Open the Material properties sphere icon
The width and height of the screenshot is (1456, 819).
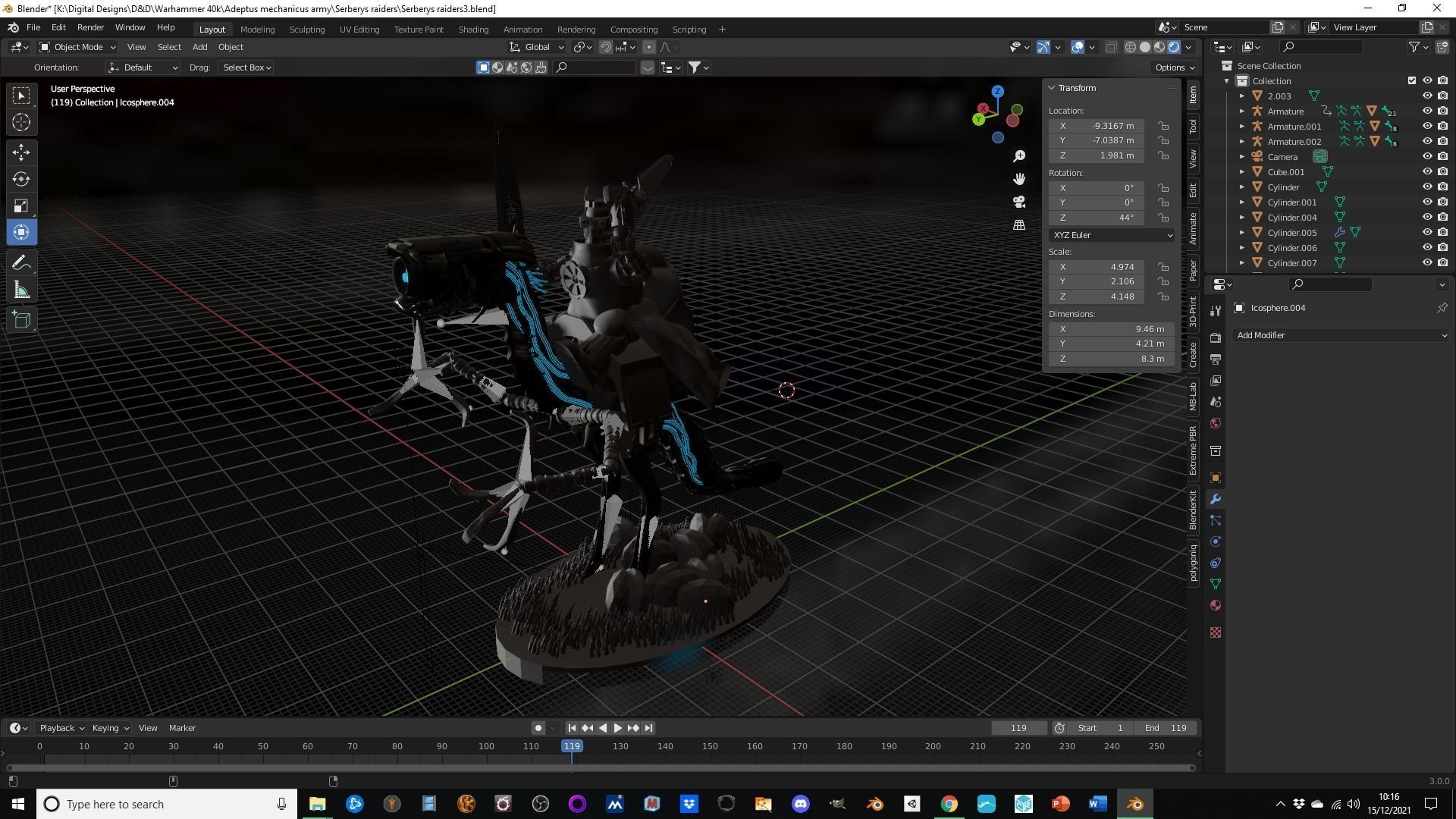point(1216,605)
